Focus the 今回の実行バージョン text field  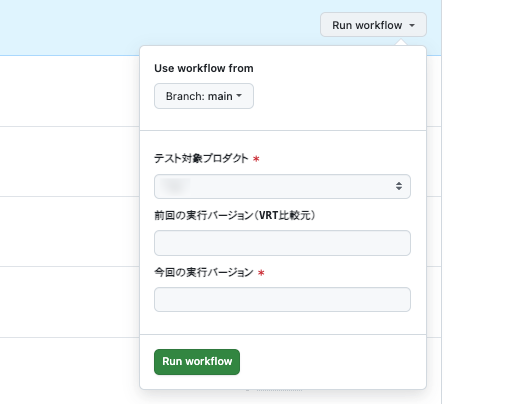pyautogui.click(x=282, y=300)
